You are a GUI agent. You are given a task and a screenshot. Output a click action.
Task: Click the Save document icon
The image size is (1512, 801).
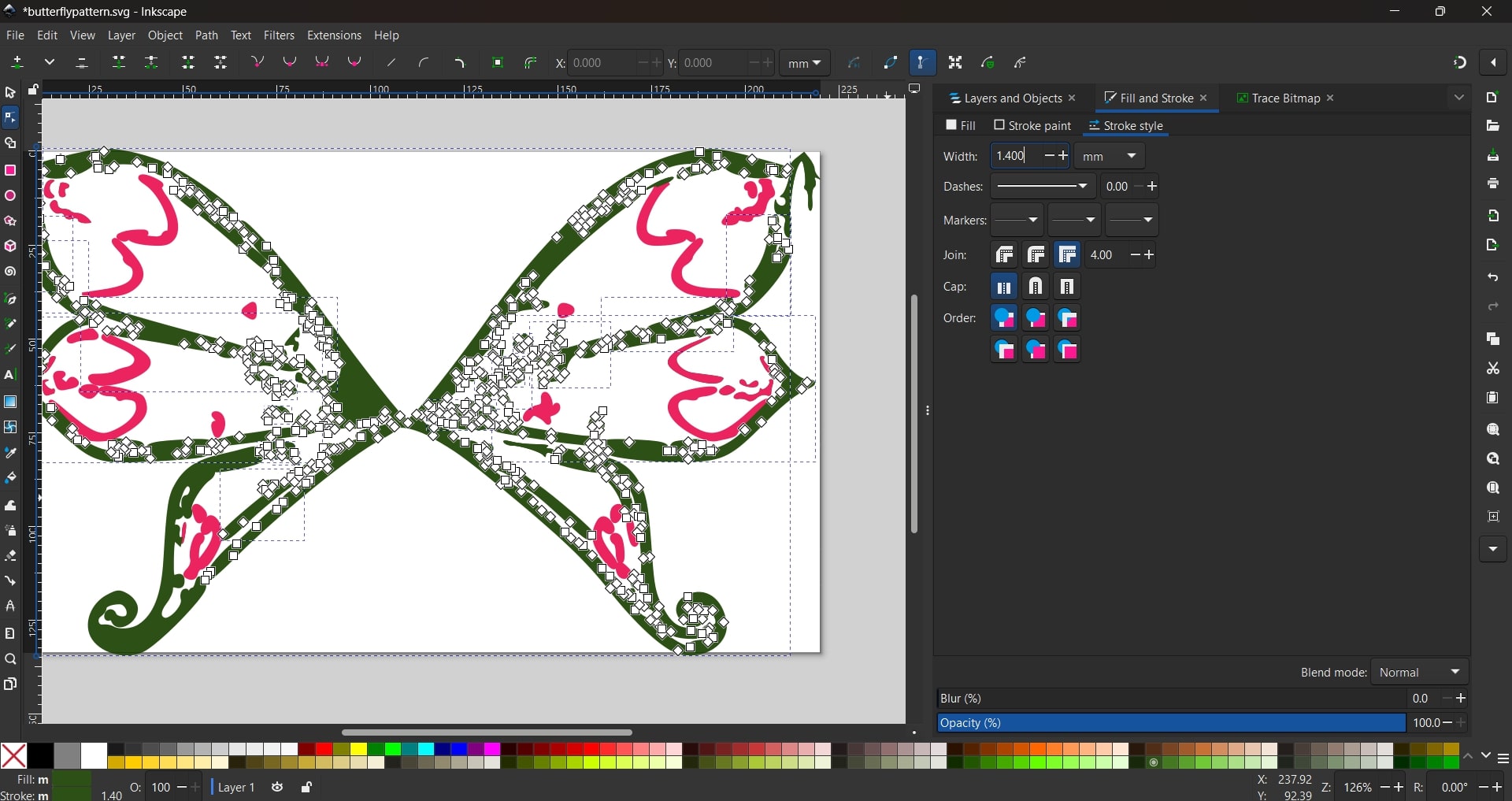[1493, 156]
